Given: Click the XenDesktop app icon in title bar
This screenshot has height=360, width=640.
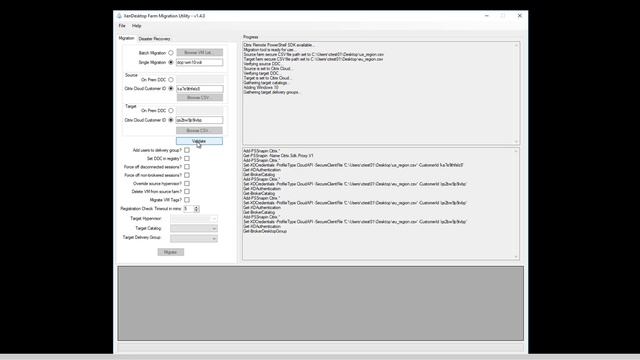Looking at the screenshot, I should coord(119,16).
